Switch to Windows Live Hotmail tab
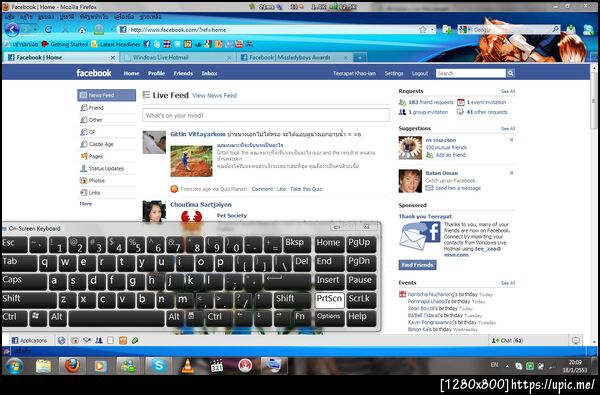Image resolution: width=600 pixels, height=395 pixels. 177,57
